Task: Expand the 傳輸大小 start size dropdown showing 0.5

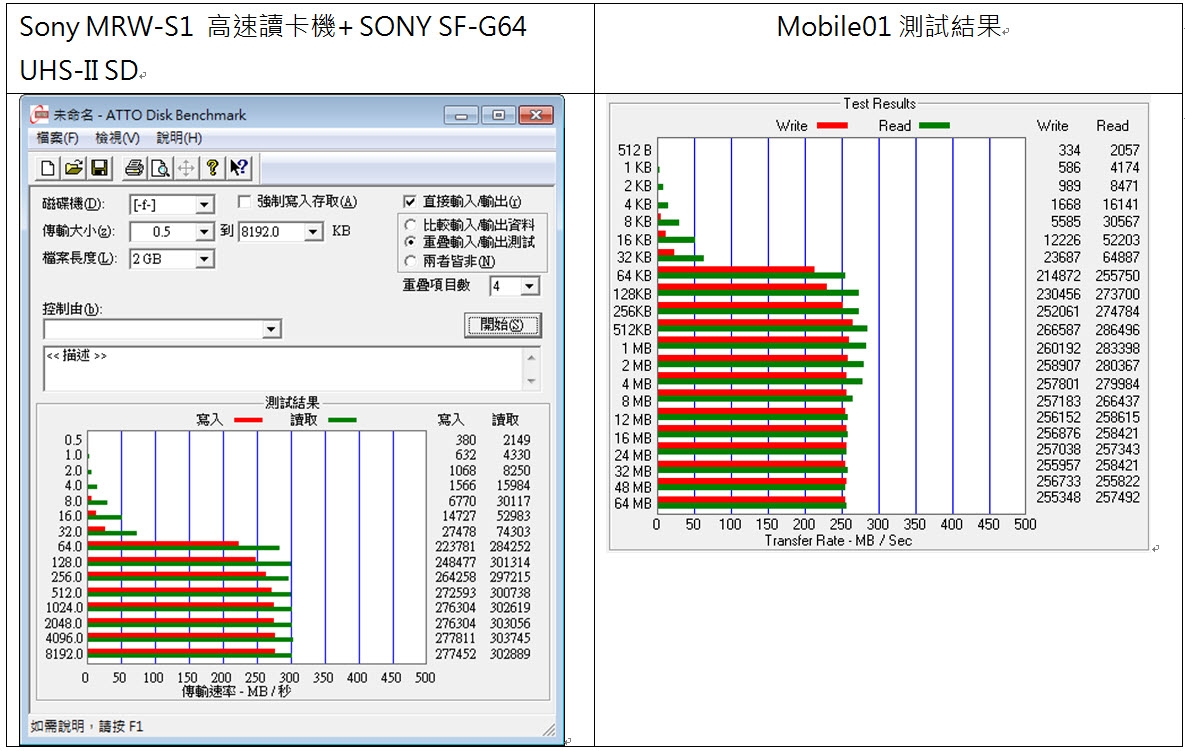Action: click(x=204, y=232)
